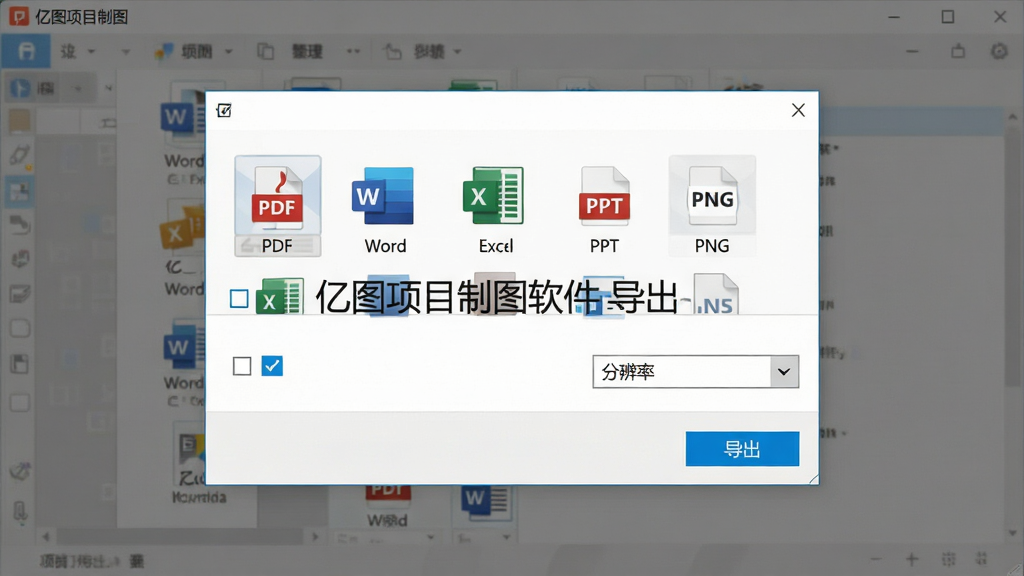The image size is (1024, 576).
Task: Click the down arrow of the main window's vertical scrollbar
Action: click(1013, 534)
